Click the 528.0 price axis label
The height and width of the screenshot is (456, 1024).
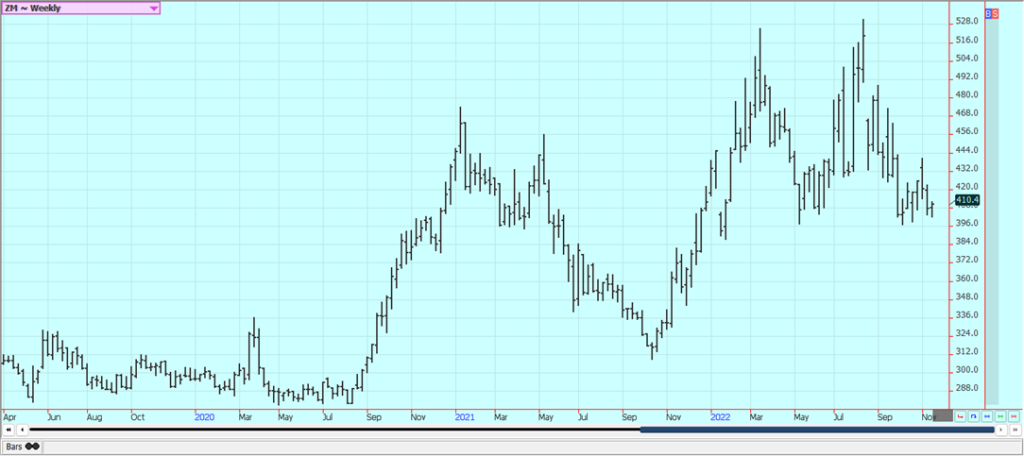pyautogui.click(x=967, y=22)
